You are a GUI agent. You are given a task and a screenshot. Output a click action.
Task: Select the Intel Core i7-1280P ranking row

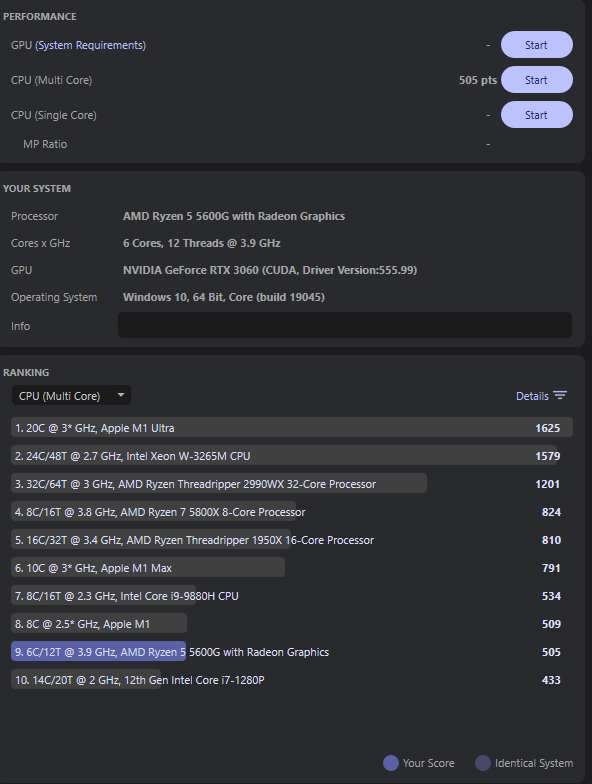292,680
